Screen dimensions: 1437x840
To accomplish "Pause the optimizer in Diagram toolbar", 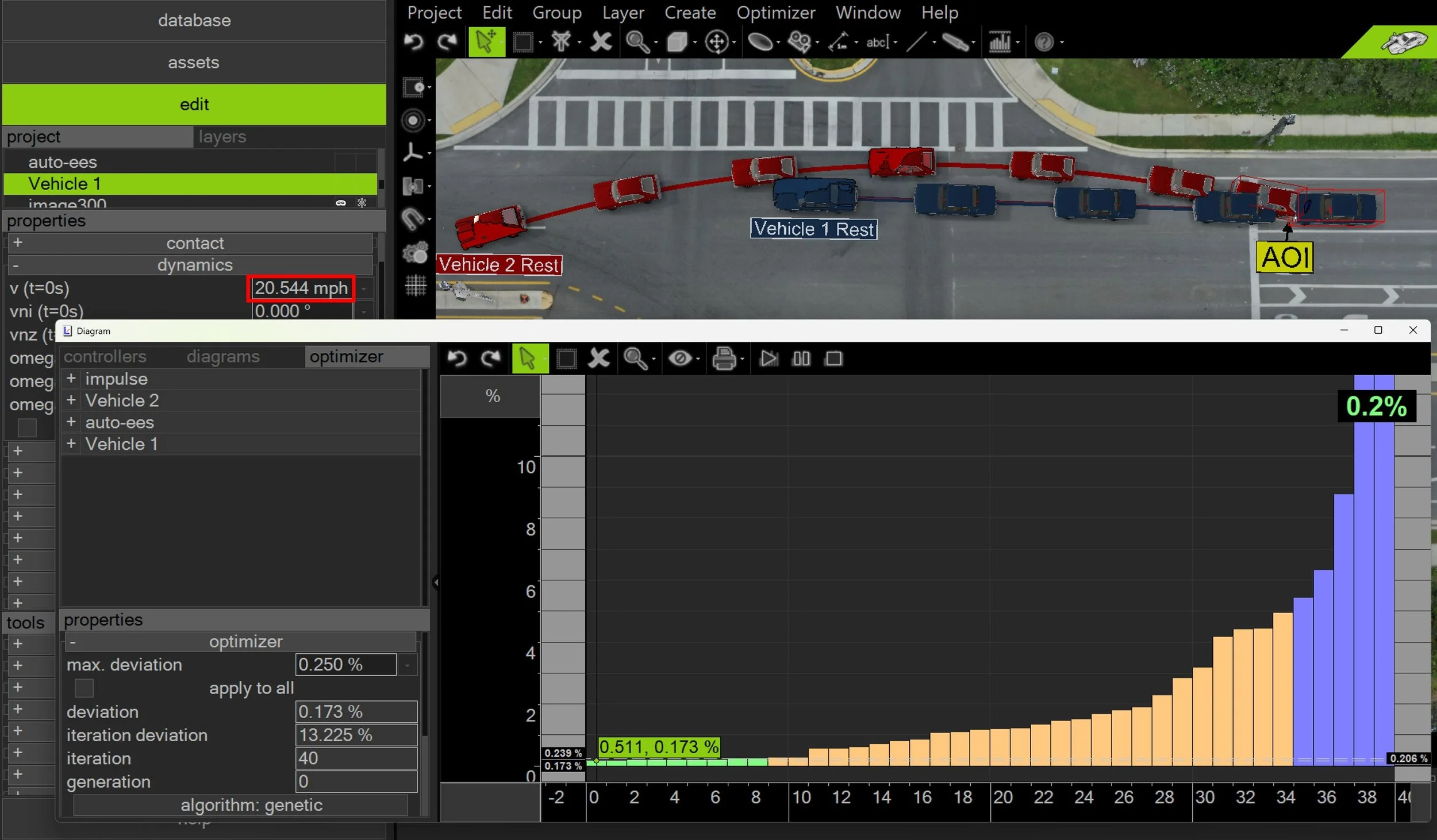I will click(801, 359).
